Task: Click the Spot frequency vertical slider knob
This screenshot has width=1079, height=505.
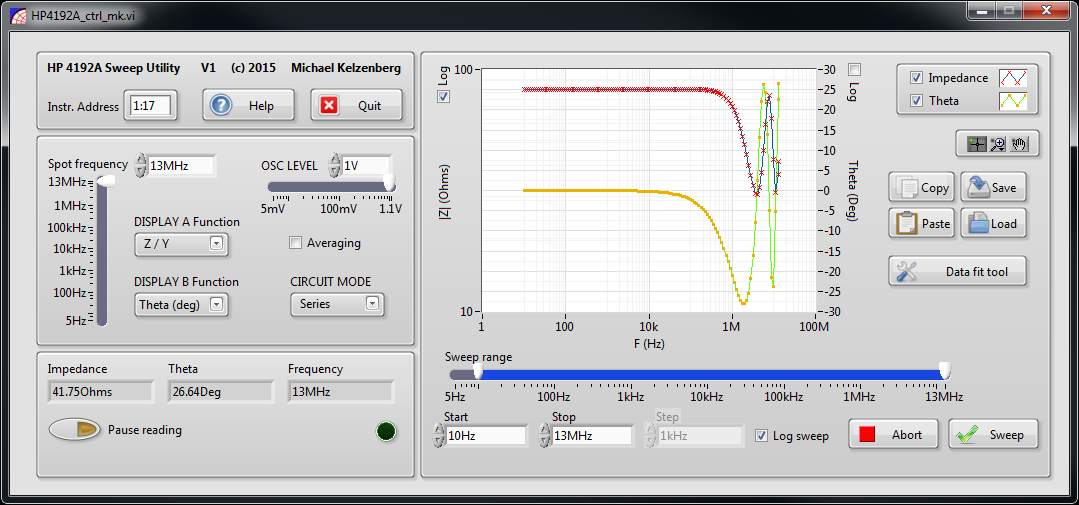Action: click(107, 182)
